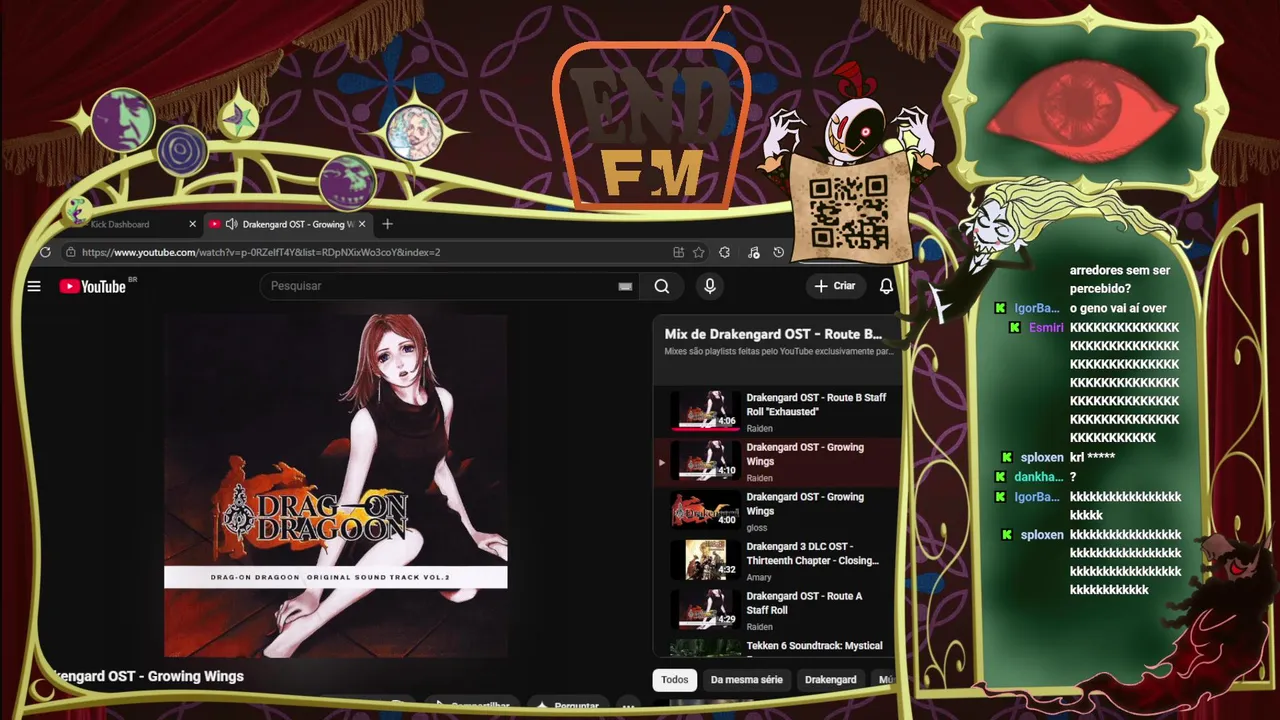Click chat username dankha...

coord(1039,478)
